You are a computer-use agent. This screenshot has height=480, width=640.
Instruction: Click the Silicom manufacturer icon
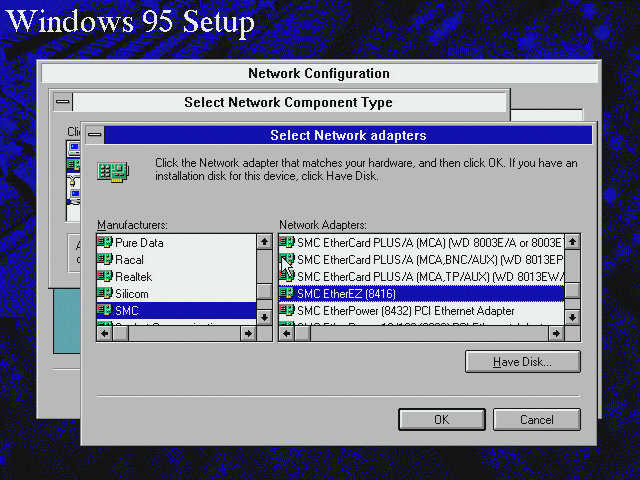[x=104, y=293]
